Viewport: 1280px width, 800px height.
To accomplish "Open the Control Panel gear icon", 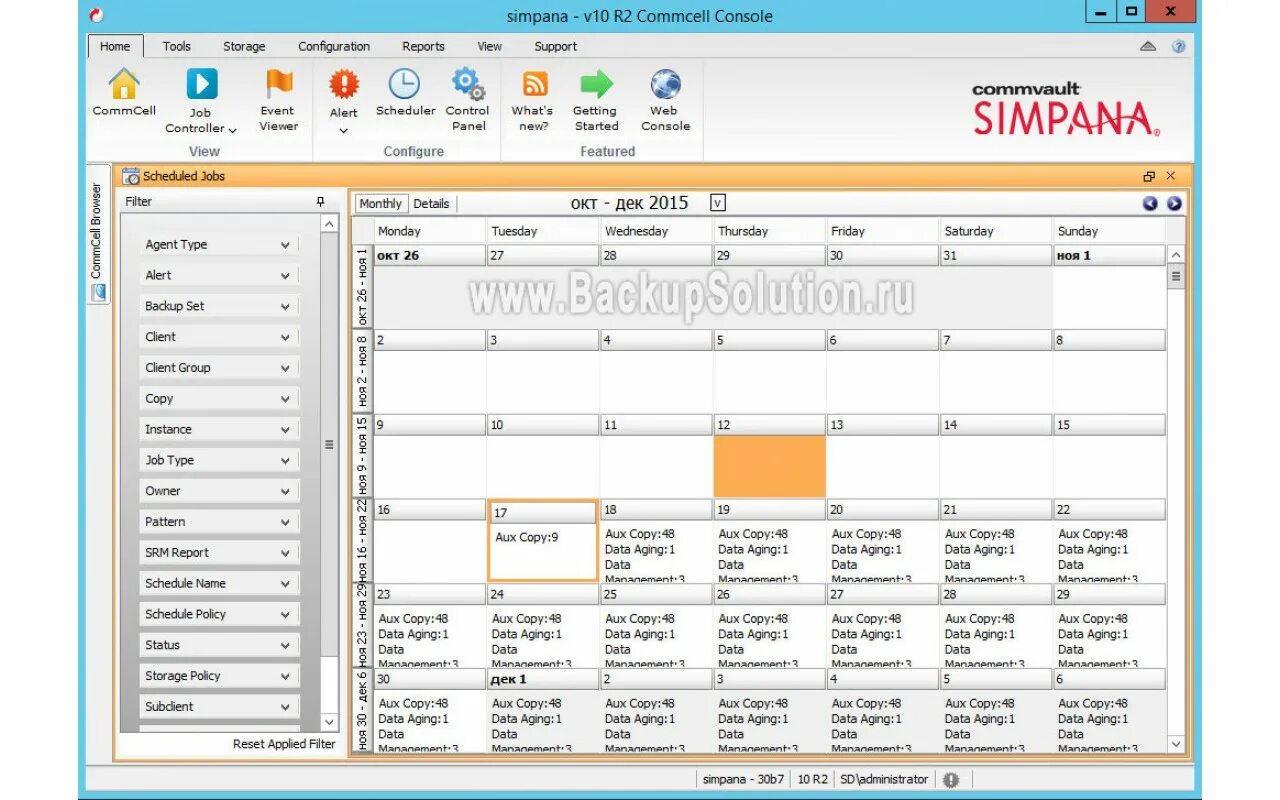I will (467, 84).
